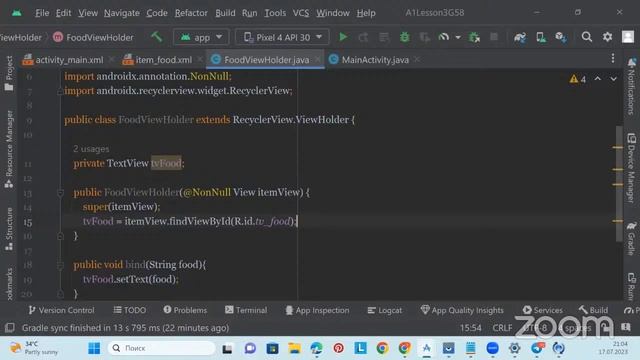
Task: Open the Refactor menu
Action: [191, 13]
